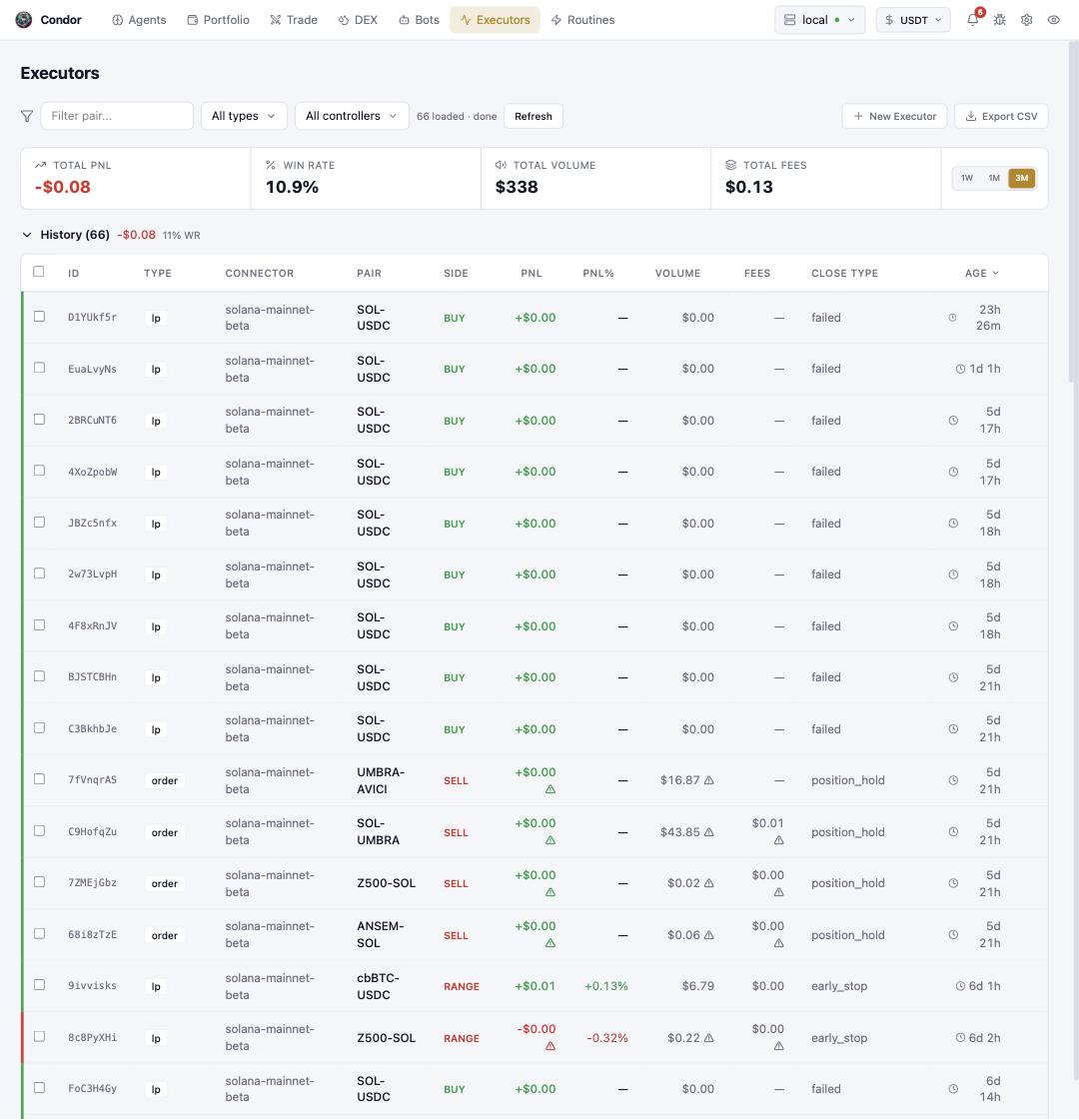Click the New Executor button
The width and height of the screenshot is (1079, 1120).
894,116
